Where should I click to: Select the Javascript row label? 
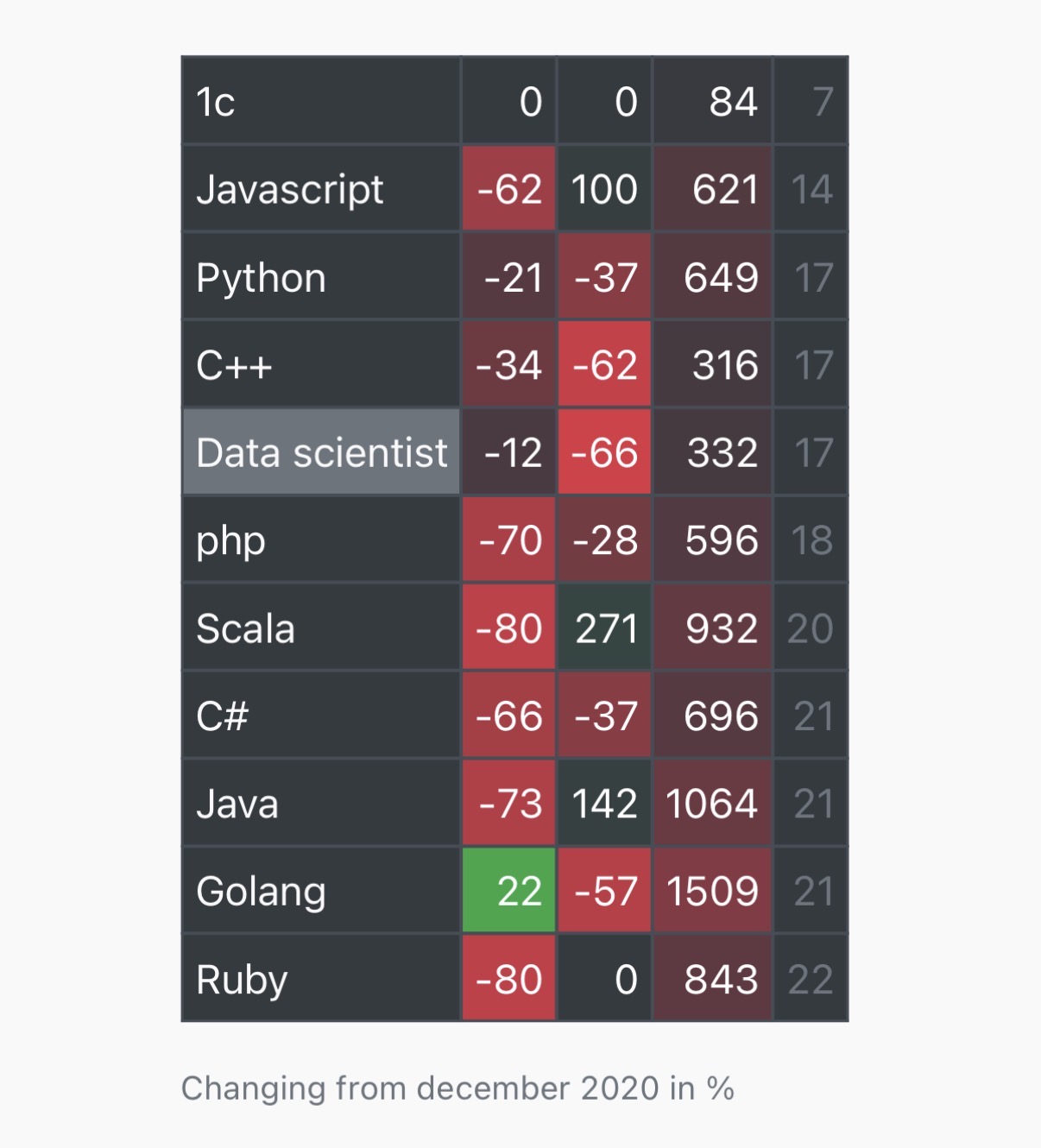[x=290, y=189]
